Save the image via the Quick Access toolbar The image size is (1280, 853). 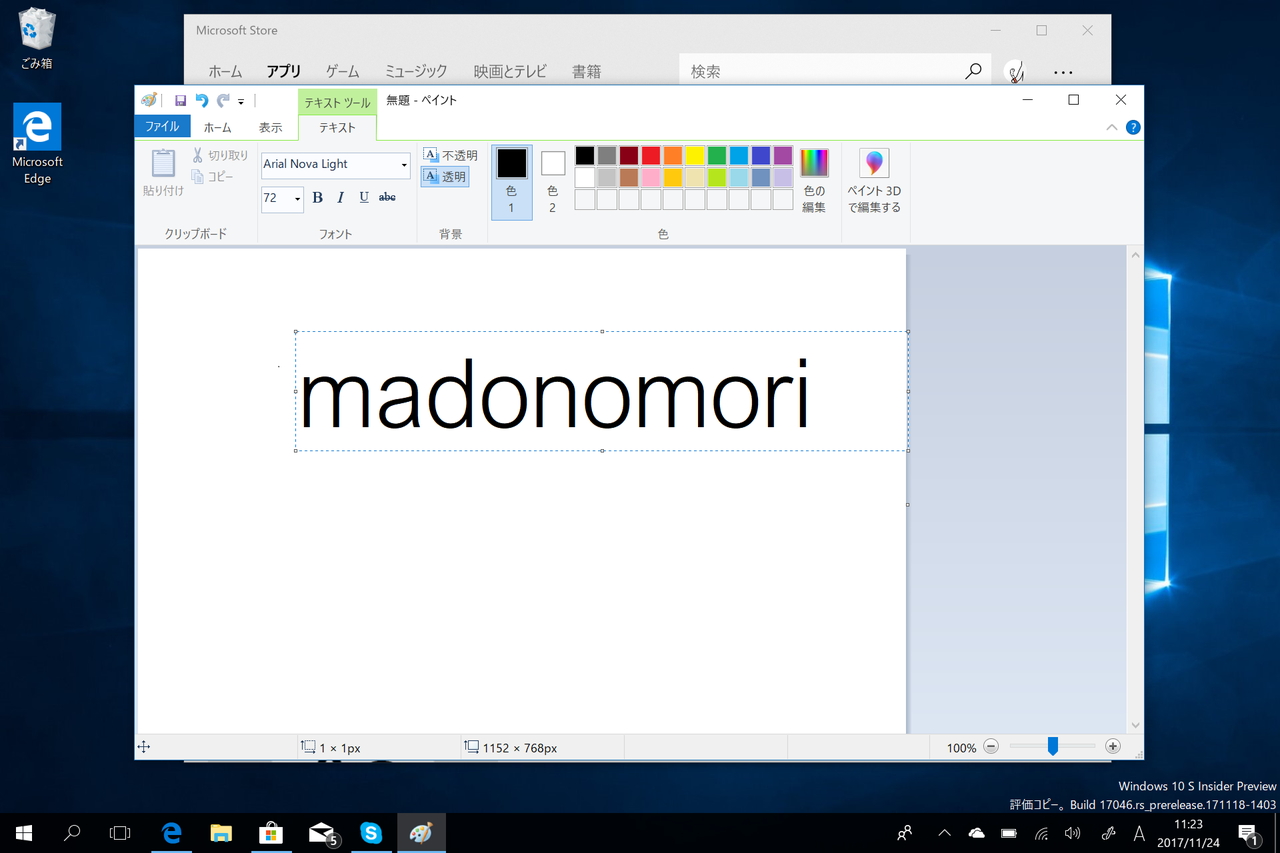pyautogui.click(x=181, y=100)
